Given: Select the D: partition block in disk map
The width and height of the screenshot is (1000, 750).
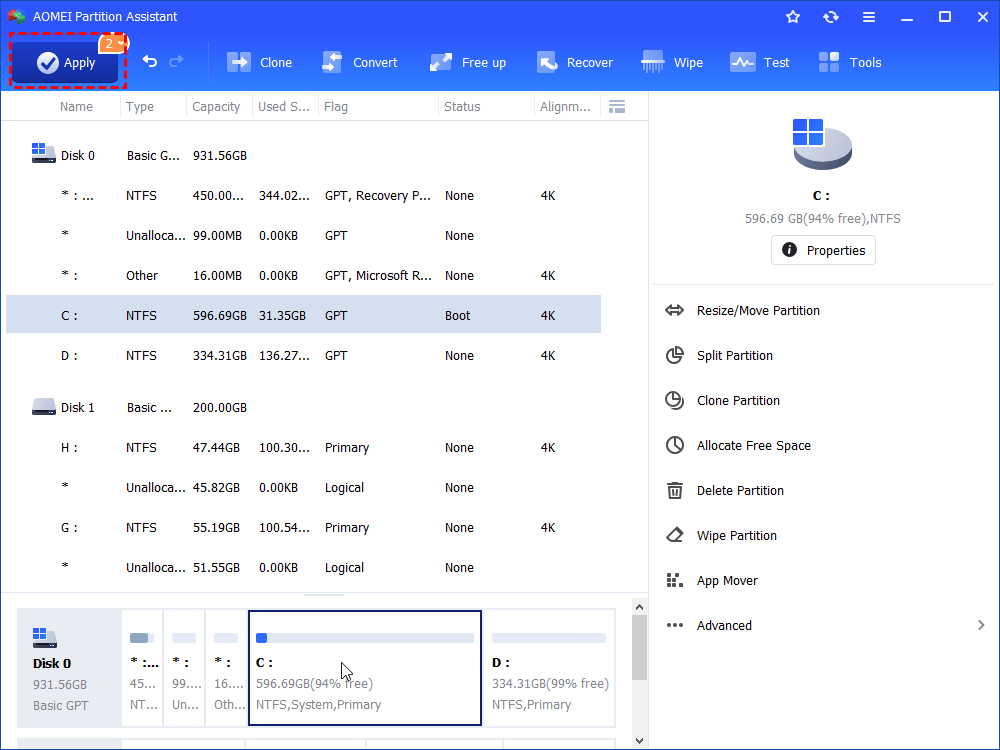Looking at the screenshot, I should tap(549, 668).
